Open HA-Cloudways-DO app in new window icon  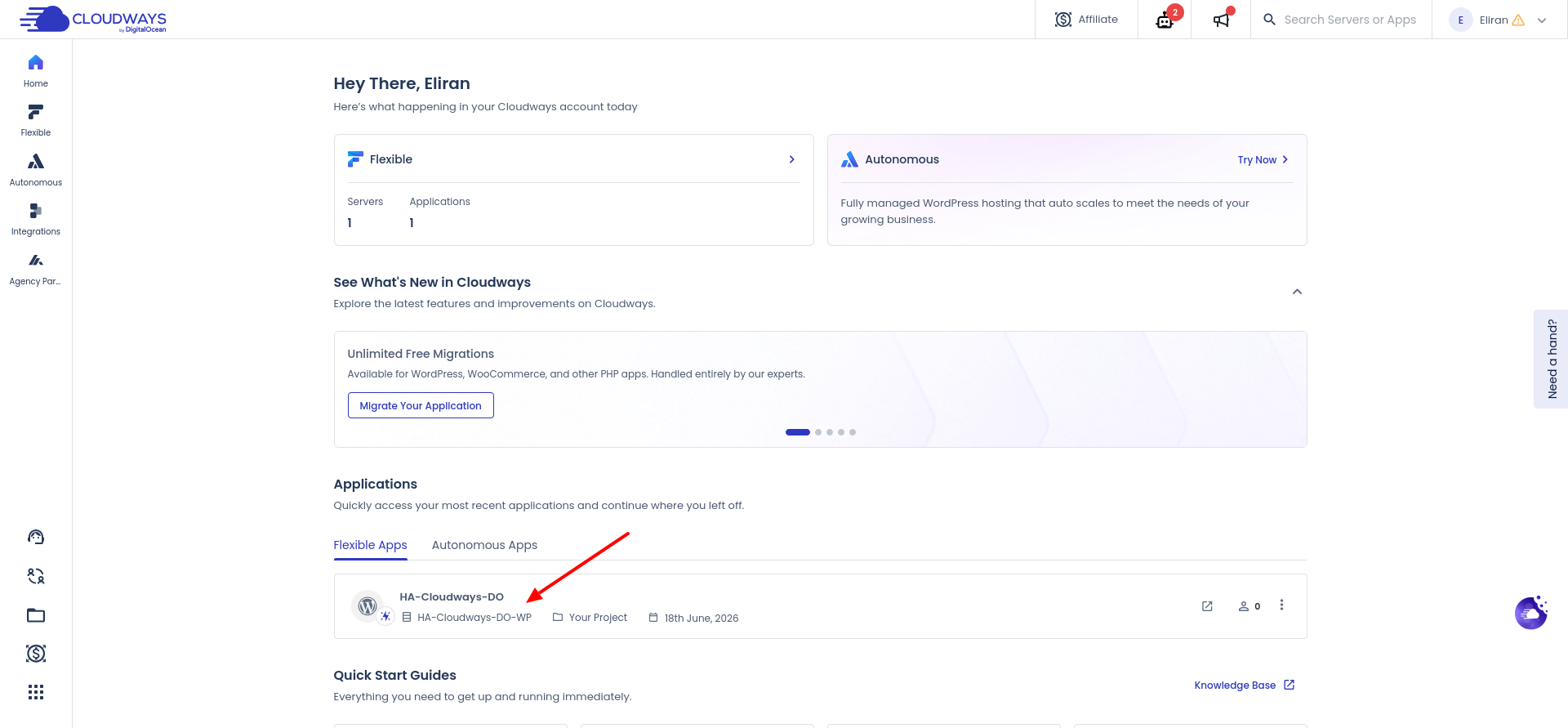point(1207,606)
